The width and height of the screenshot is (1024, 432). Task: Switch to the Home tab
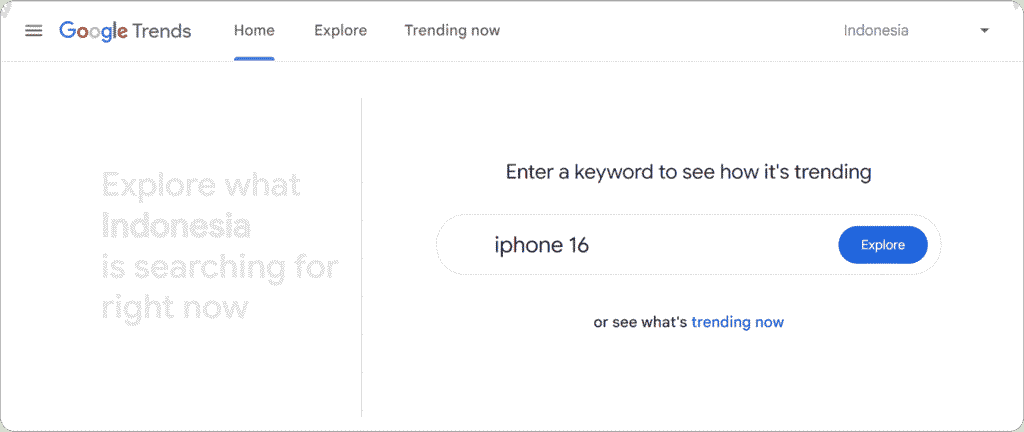[254, 31]
